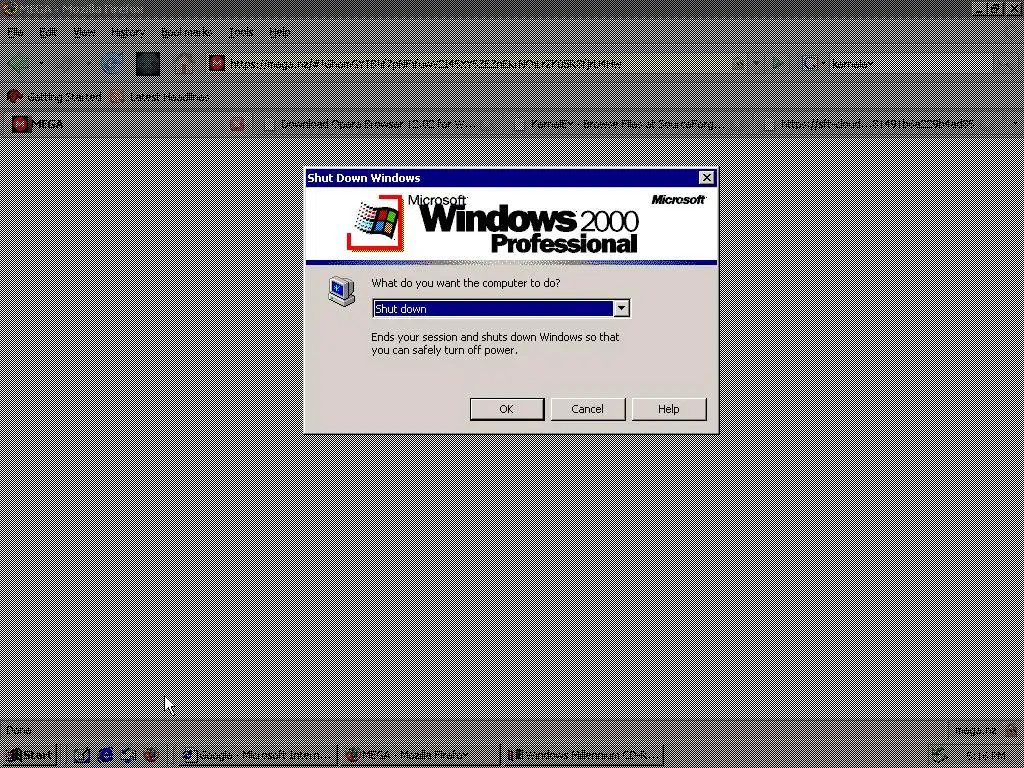This screenshot has height=768, width=1024.
Task: Click the system tray icon beside the clock
Action: coord(940,755)
